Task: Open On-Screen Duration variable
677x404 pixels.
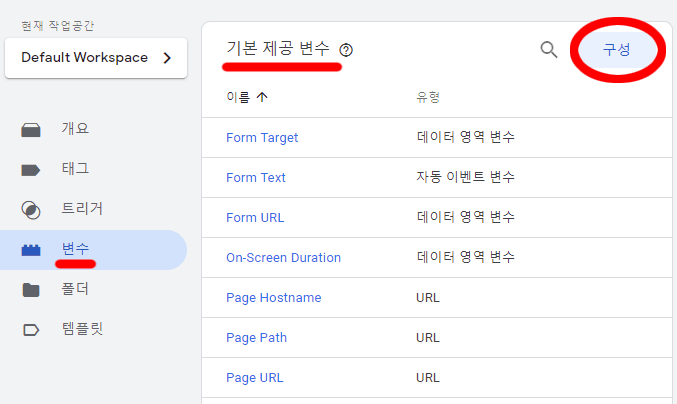Action: tap(283, 257)
